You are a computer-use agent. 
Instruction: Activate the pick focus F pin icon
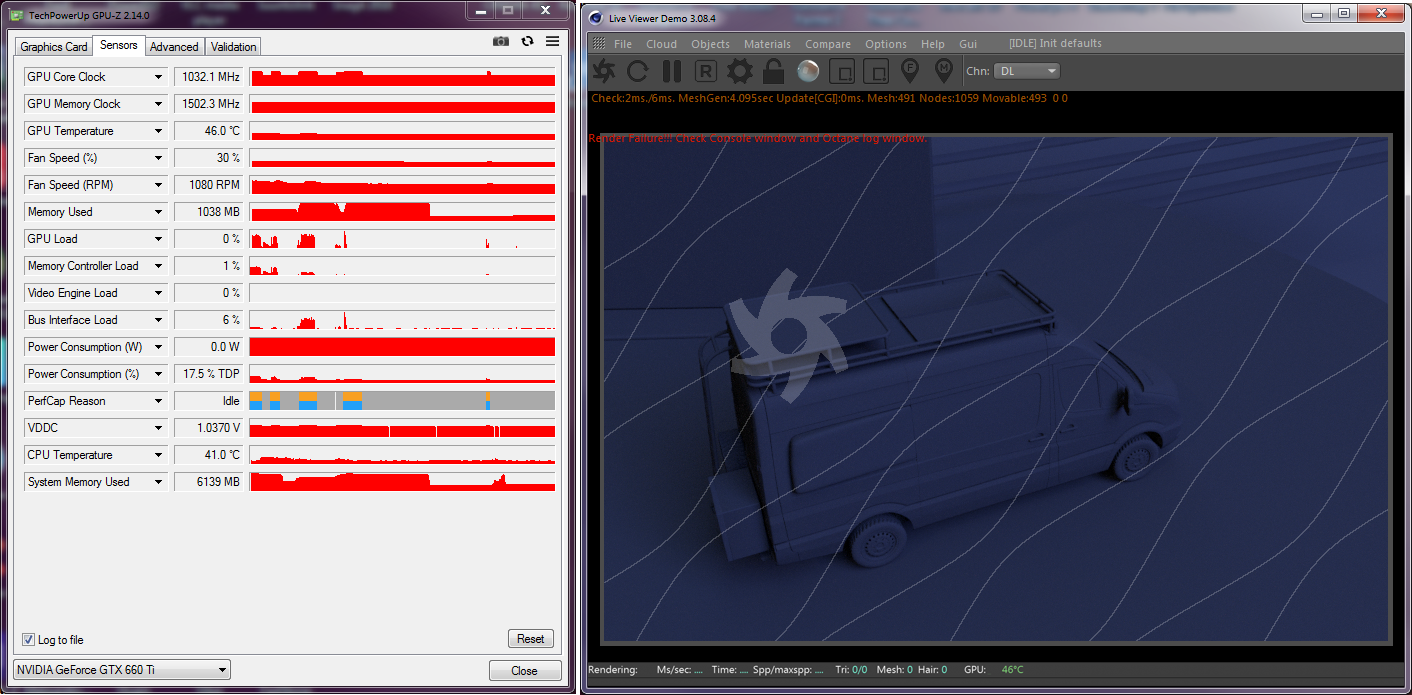point(910,71)
